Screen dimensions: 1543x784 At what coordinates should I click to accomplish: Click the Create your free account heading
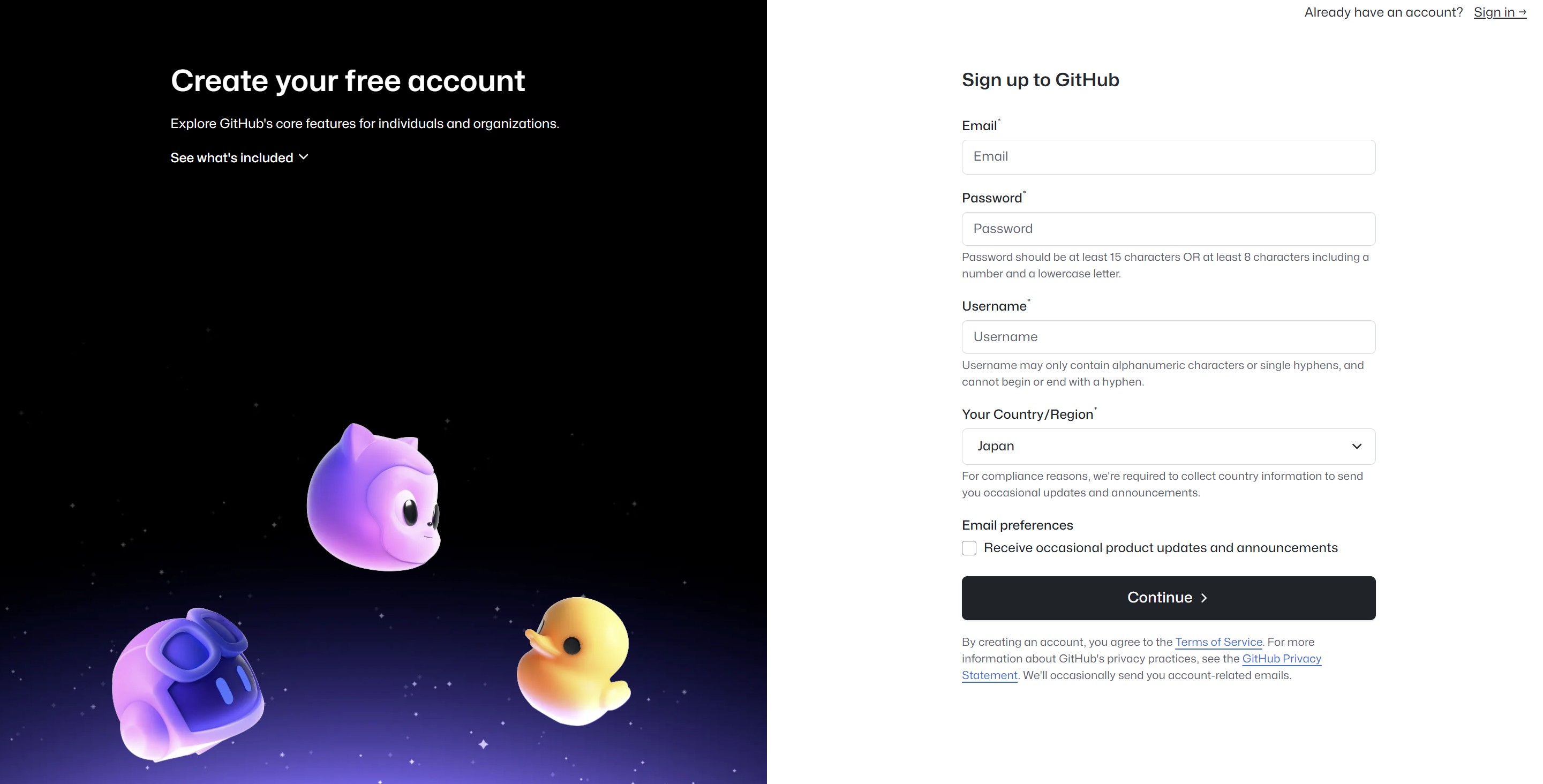coord(348,81)
